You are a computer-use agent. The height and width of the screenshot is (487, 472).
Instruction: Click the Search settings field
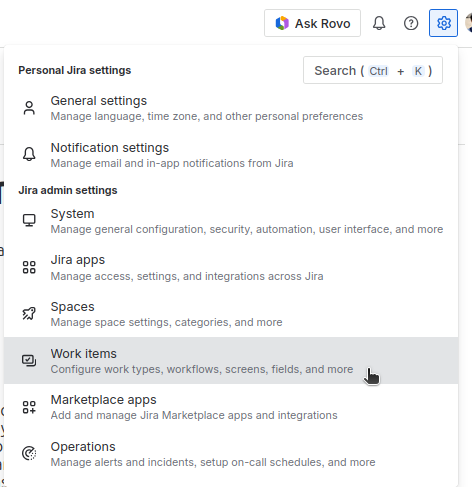click(x=373, y=70)
